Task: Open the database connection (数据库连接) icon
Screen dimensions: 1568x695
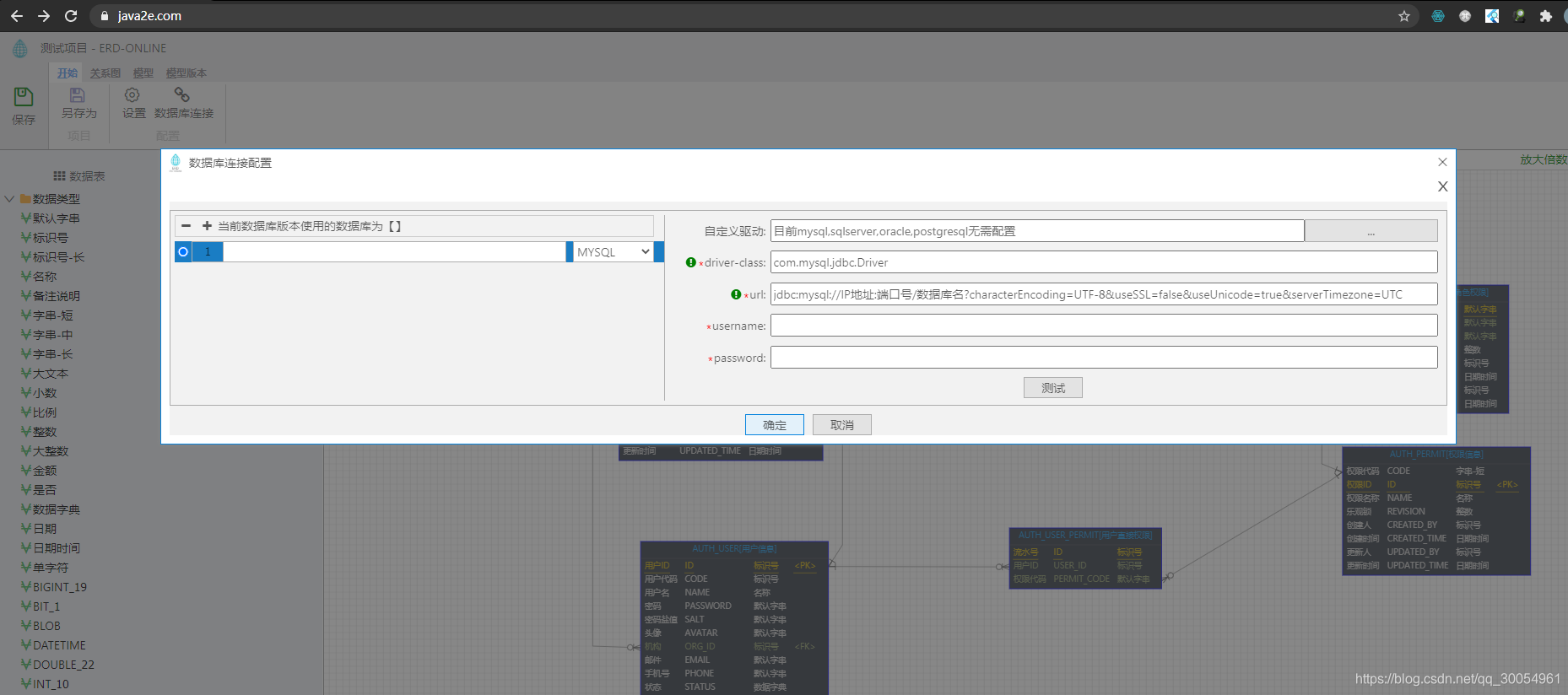Action: pos(181,94)
